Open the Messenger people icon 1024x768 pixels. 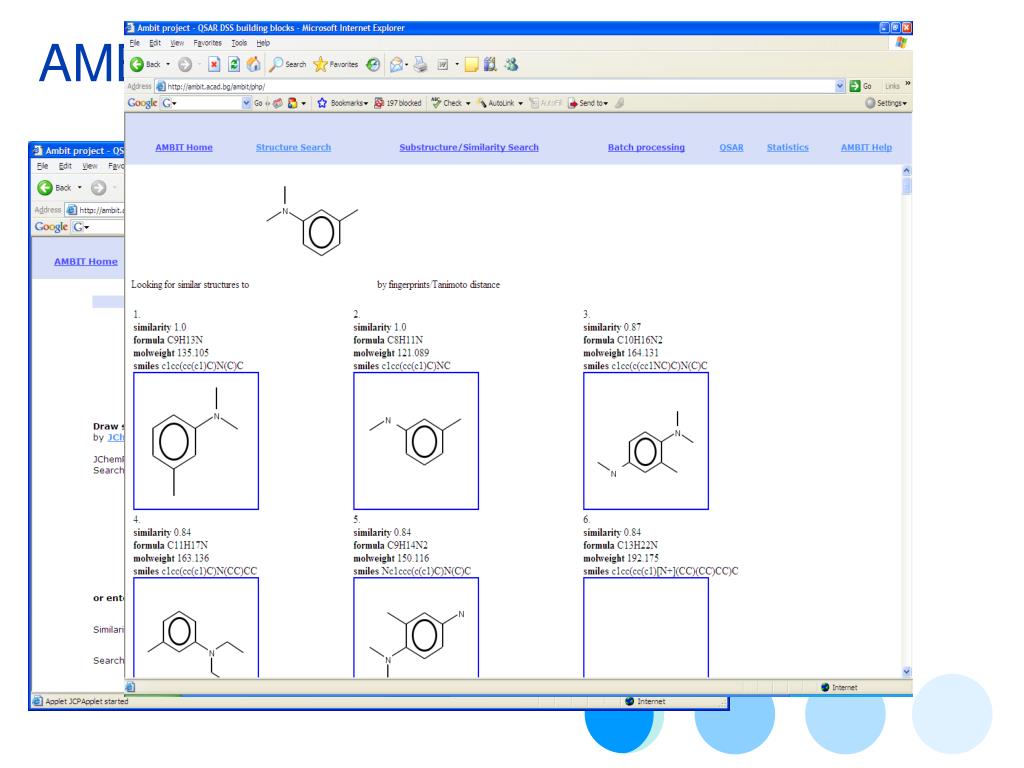coord(511,64)
